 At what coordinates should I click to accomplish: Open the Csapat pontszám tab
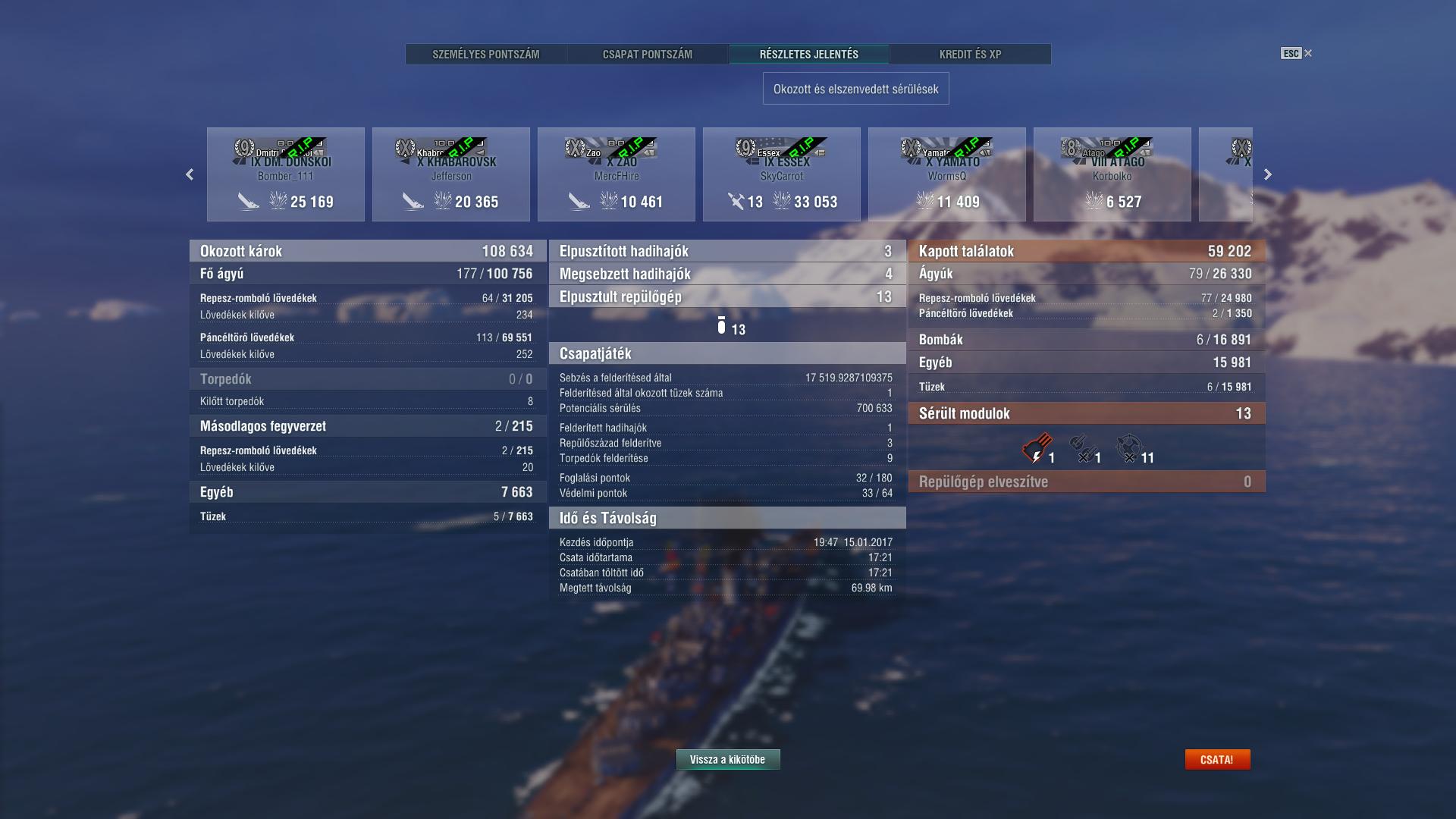pyautogui.click(x=648, y=54)
